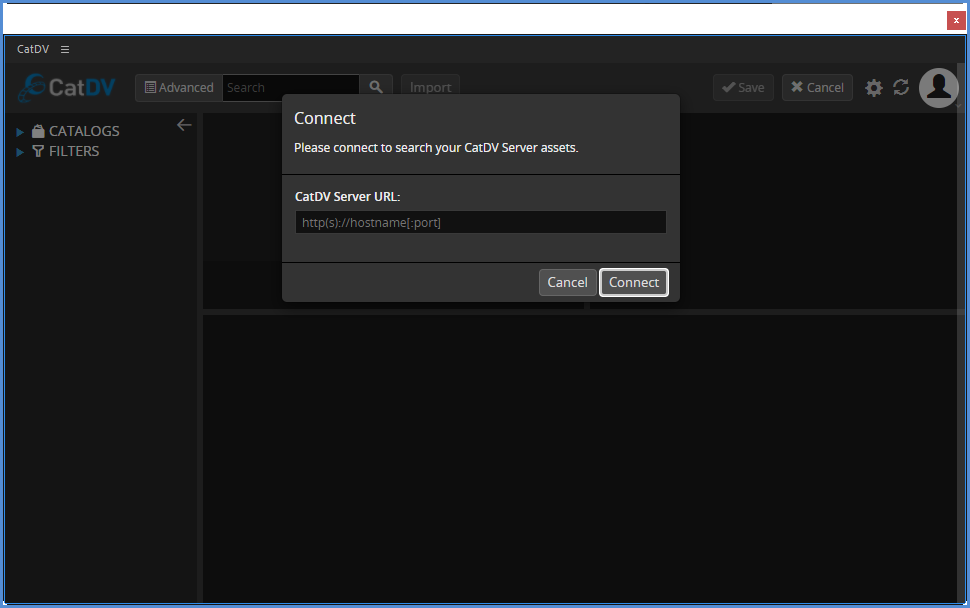Expand the FILTERS tree node
Image resolution: width=970 pixels, height=608 pixels.
(20, 152)
